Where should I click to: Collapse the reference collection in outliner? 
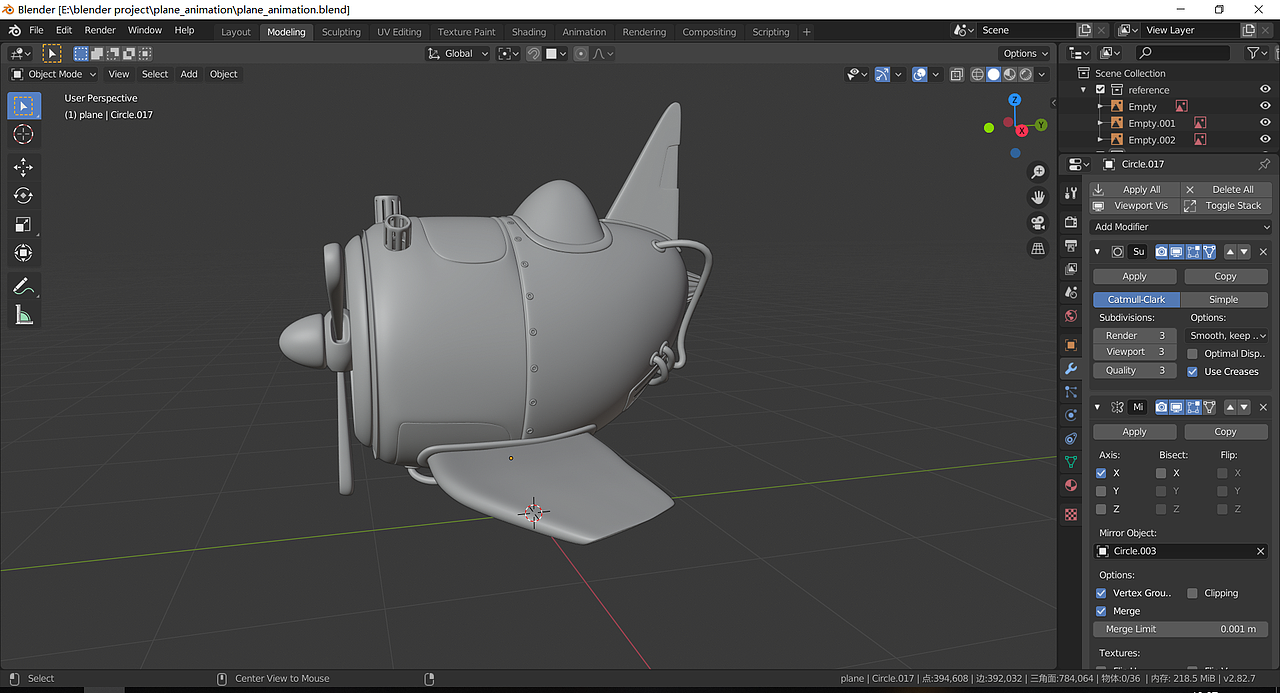click(x=1084, y=90)
